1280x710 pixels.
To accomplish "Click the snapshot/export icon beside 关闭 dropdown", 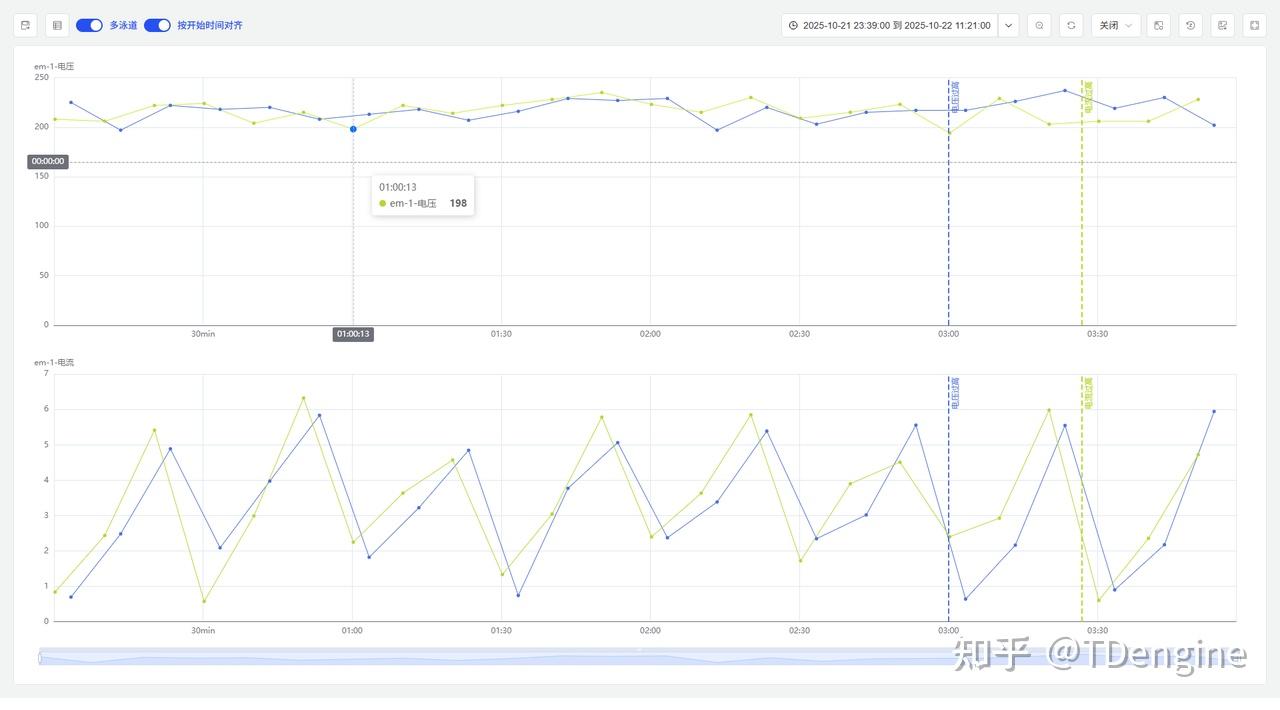I will [1158, 25].
